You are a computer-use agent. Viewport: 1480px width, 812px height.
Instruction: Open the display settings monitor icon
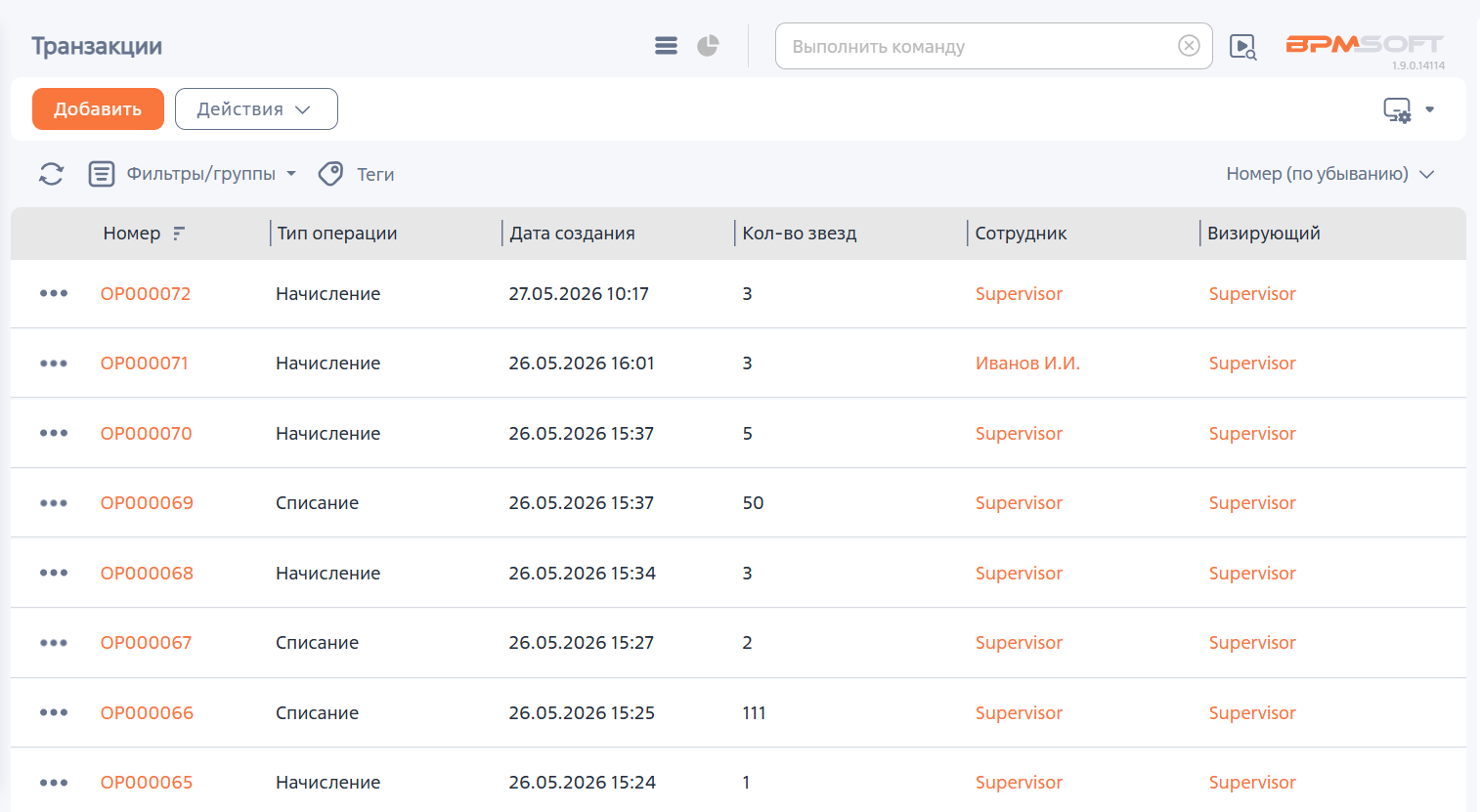(x=1397, y=109)
